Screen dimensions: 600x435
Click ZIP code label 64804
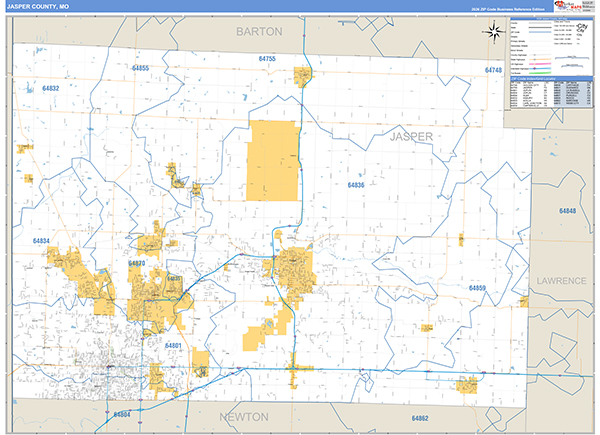pyautogui.click(x=122, y=414)
